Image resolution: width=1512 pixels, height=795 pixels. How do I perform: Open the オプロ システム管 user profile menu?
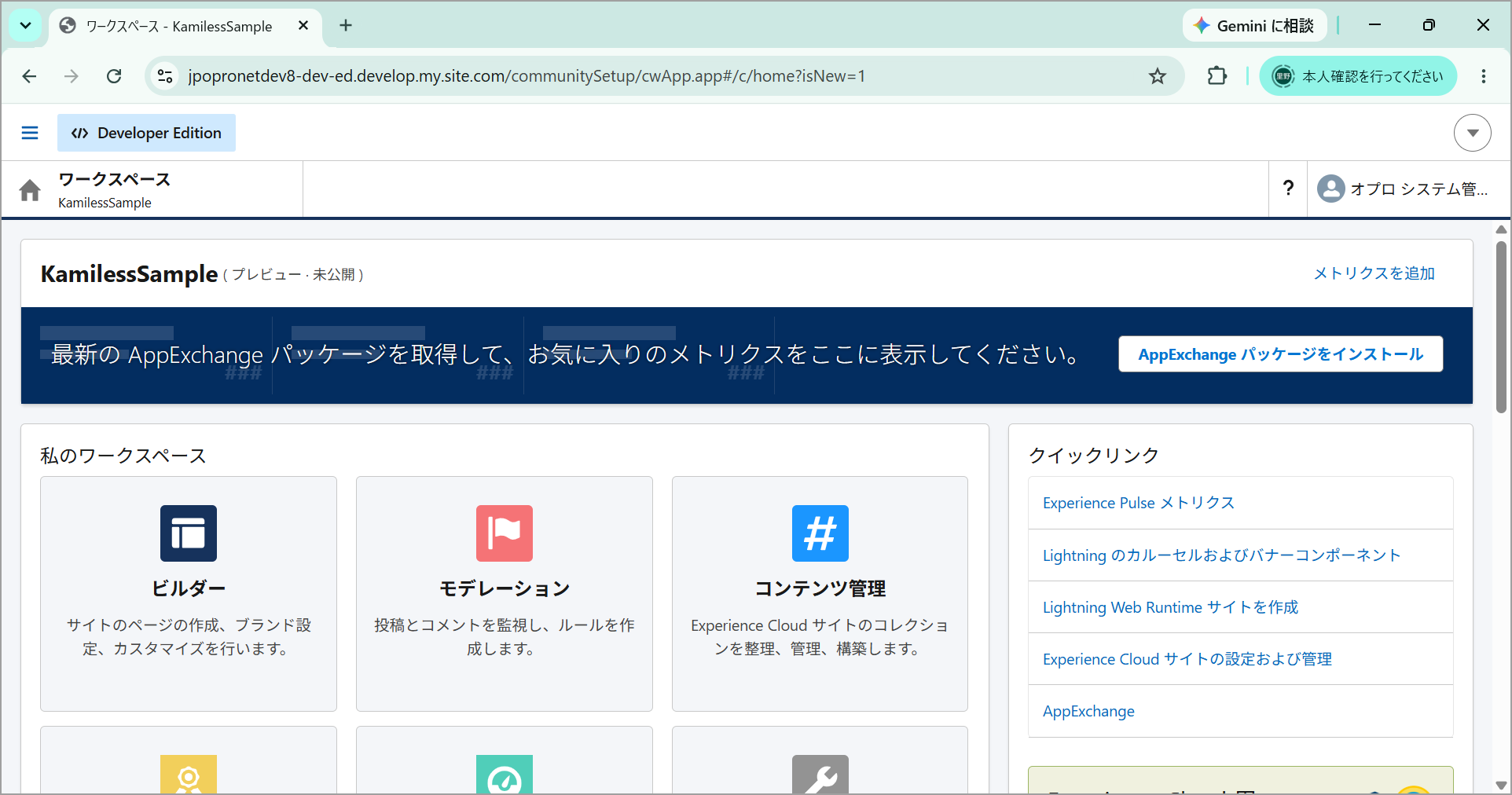[x=1403, y=189]
